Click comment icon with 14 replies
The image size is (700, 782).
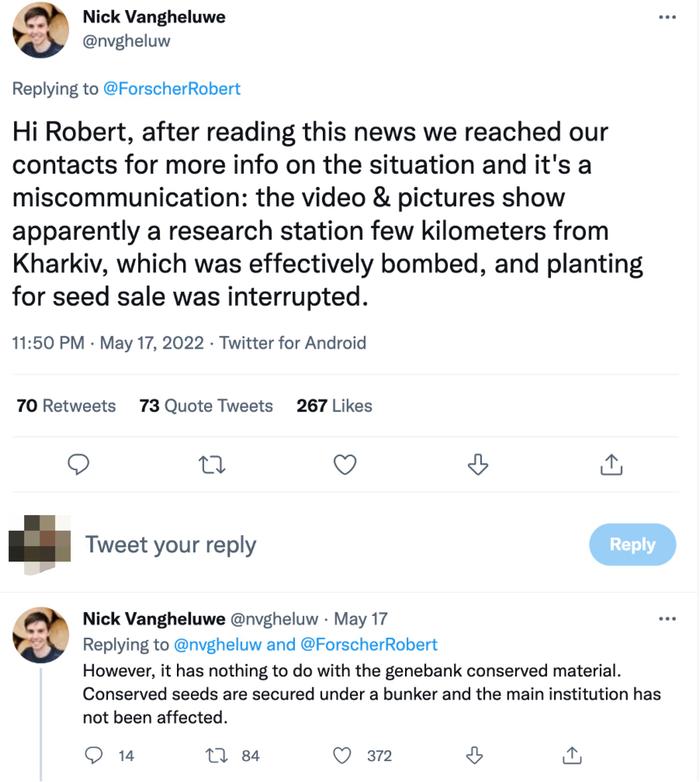coord(93,756)
